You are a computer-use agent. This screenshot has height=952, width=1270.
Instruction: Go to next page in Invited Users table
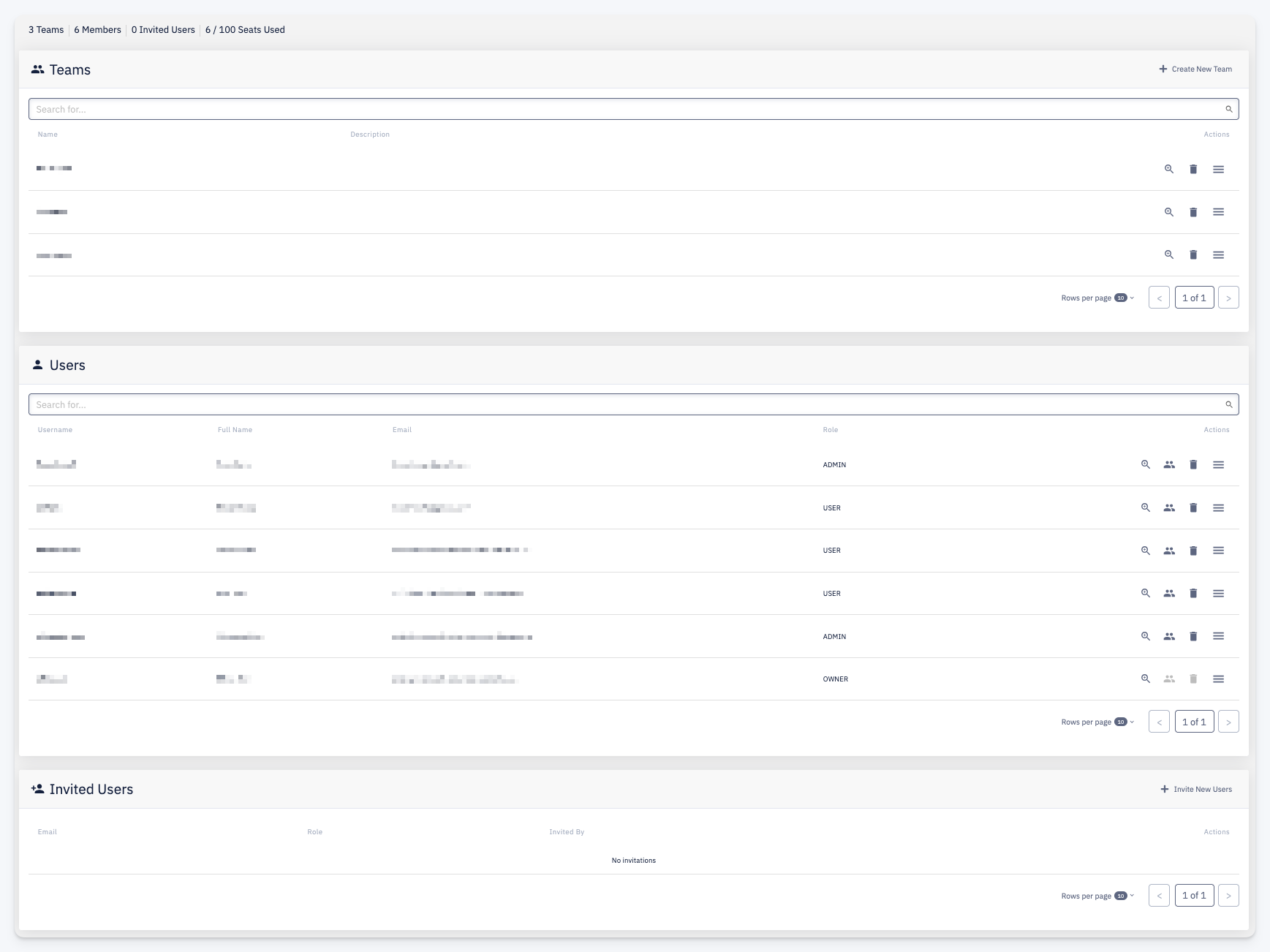point(1228,896)
